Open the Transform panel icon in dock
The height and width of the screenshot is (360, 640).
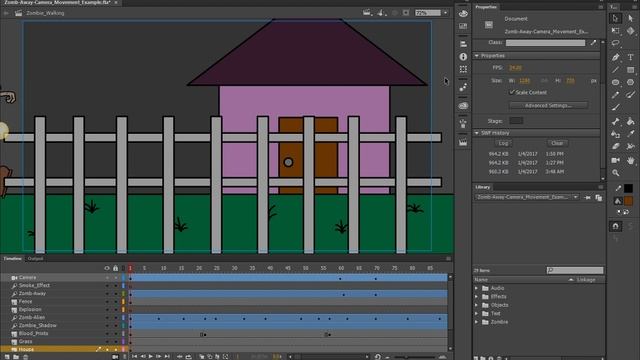click(x=463, y=69)
